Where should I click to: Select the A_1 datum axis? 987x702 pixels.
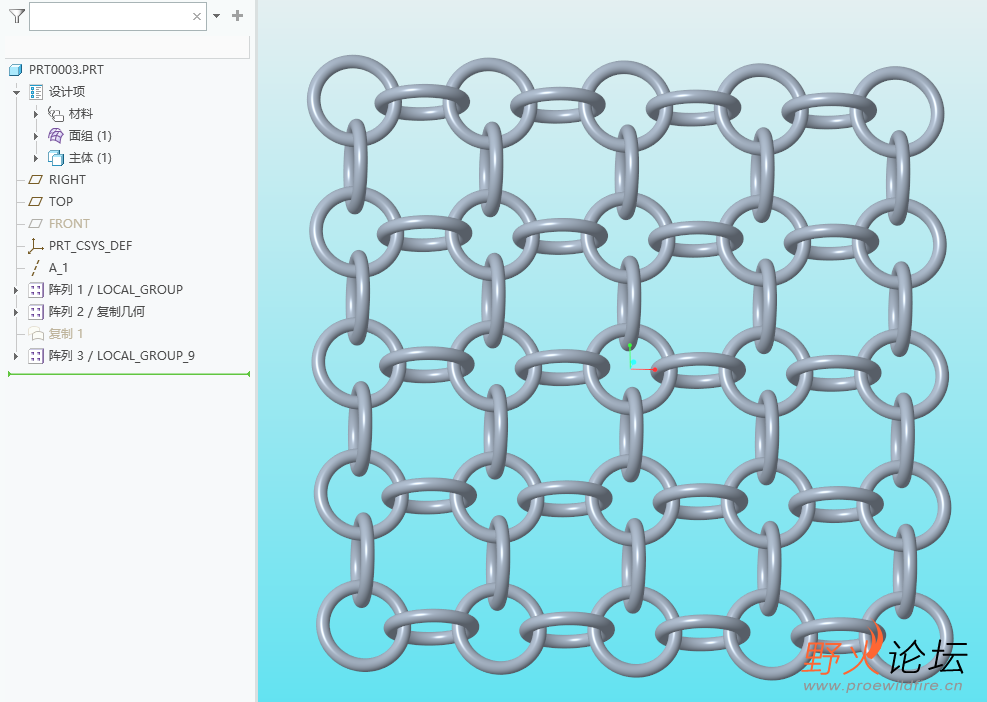pos(59,268)
